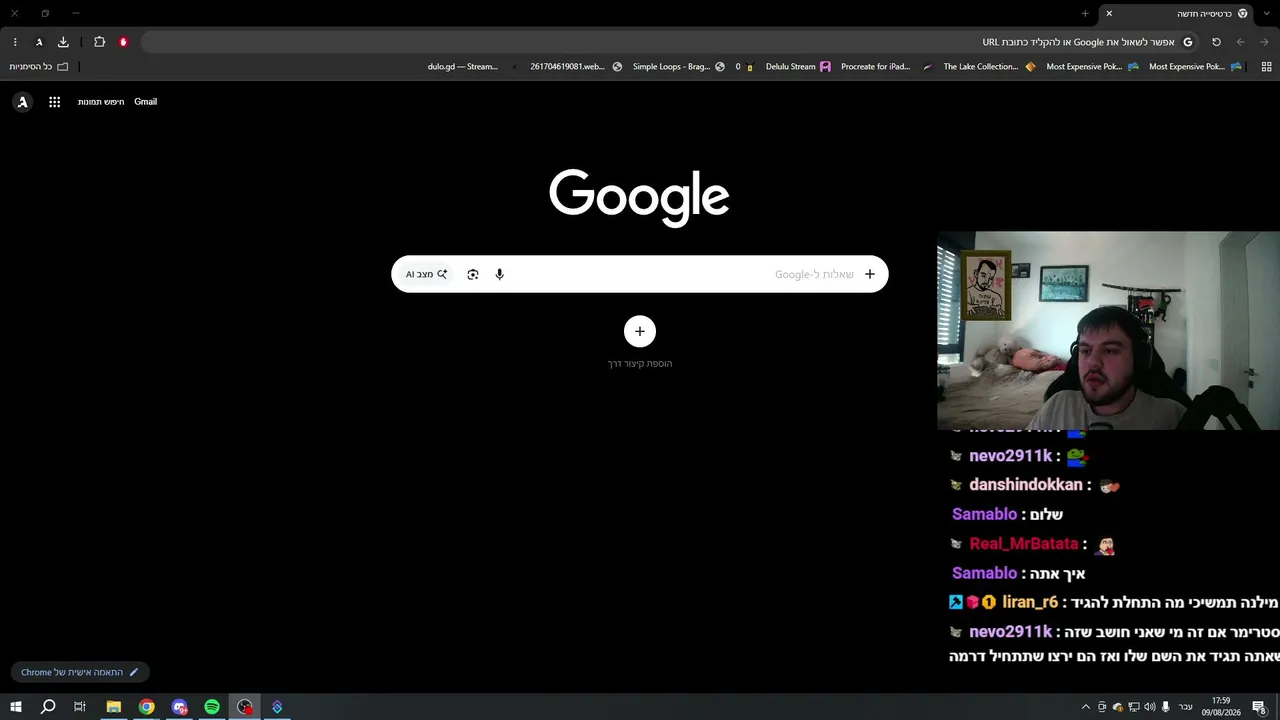Open the 261704619081.web bookmark
Viewport: 1280px width, 720px height.
click(x=575, y=67)
